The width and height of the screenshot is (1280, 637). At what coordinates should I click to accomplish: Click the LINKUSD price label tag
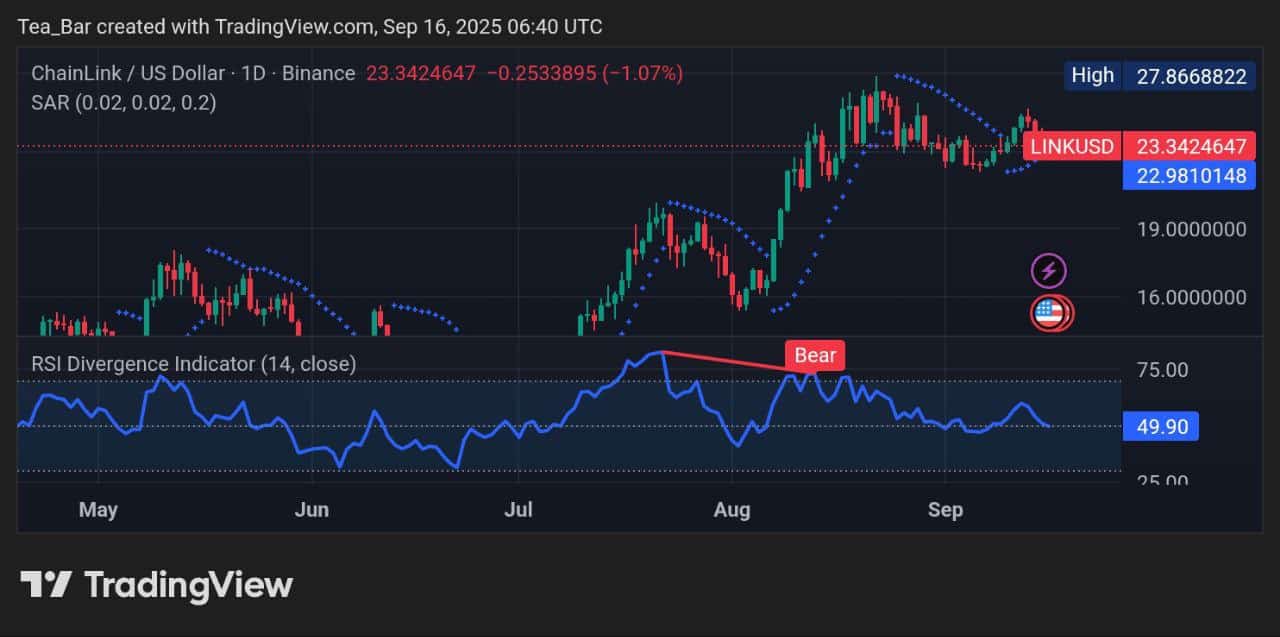1072,146
